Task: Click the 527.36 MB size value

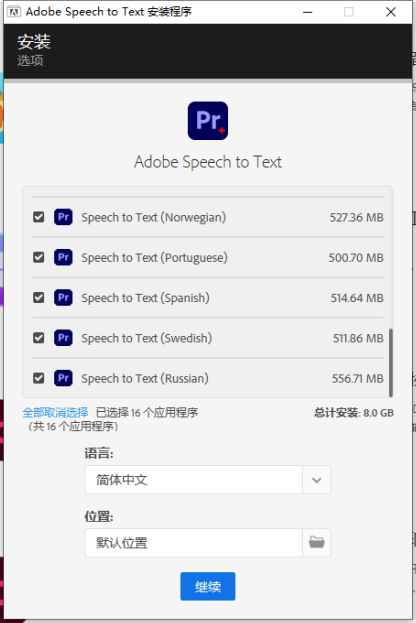Action: click(356, 218)
